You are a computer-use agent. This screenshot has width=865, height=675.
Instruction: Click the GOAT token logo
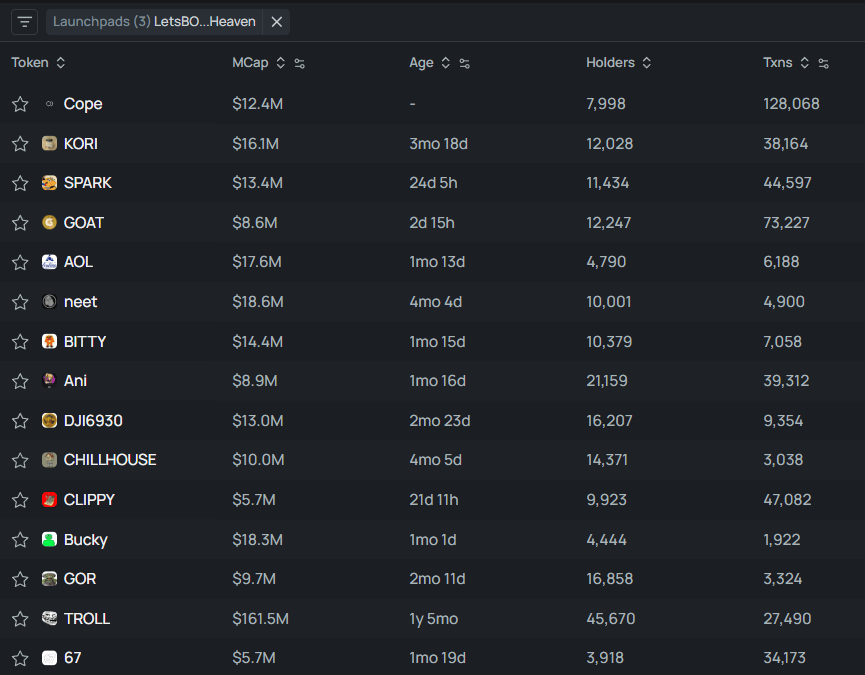(49, 223)
